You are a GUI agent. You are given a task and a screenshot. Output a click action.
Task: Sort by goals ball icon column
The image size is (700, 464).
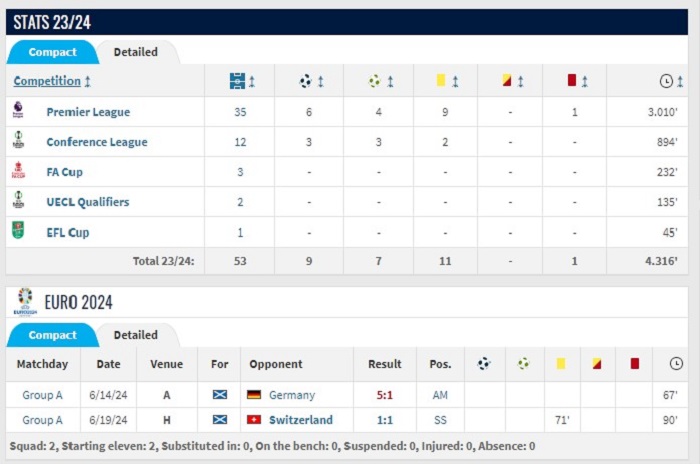(305, 81)
